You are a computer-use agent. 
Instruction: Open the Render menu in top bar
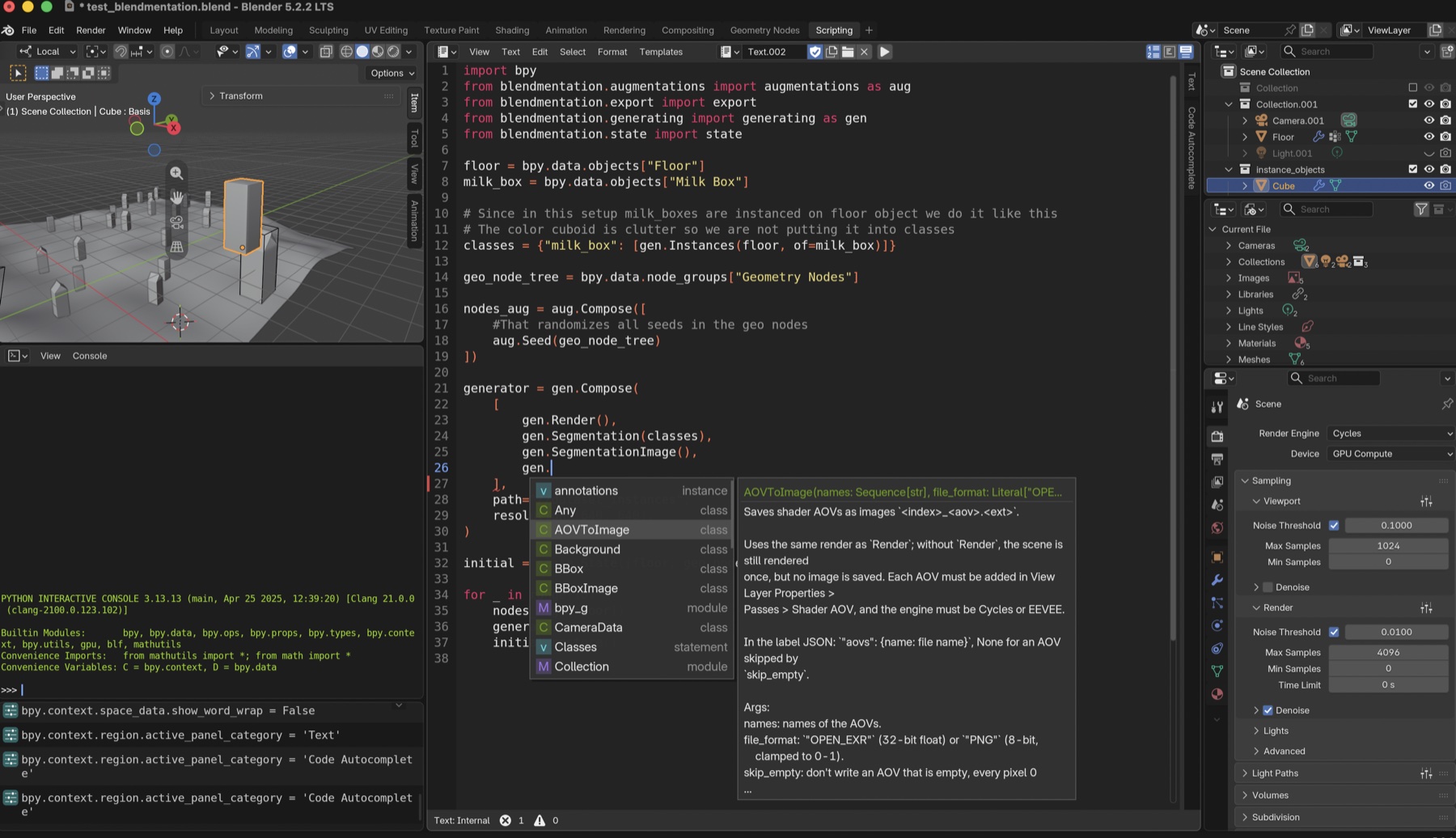(x=91, y=30)
